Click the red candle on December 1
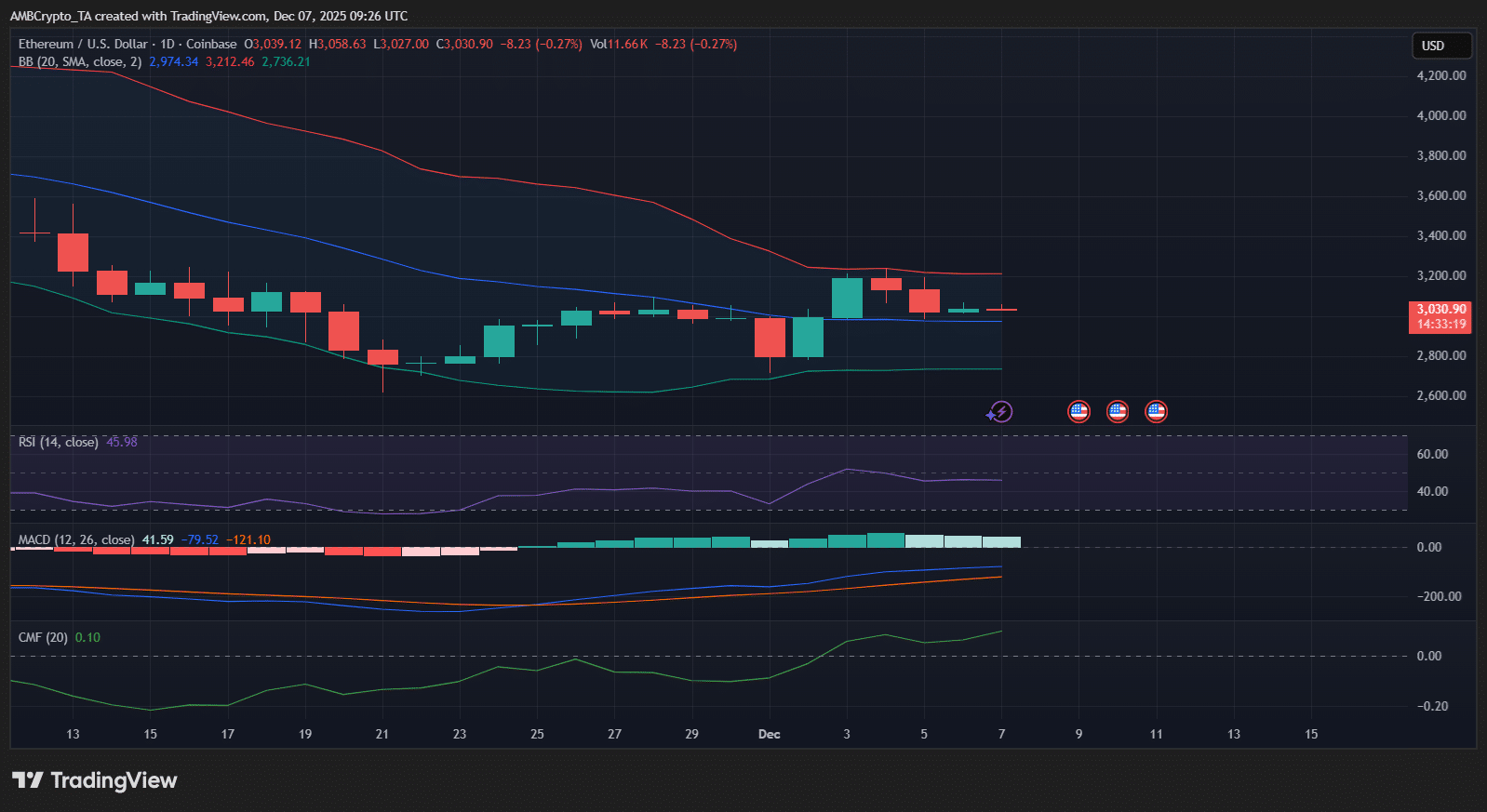Viewport: 1487px width, 812px height. 770,337
